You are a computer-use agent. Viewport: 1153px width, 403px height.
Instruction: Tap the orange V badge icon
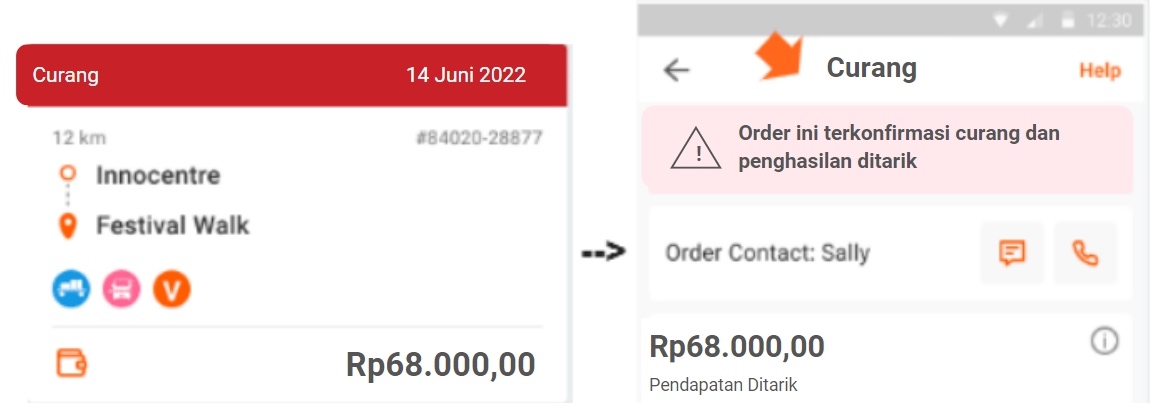point(171,289)
